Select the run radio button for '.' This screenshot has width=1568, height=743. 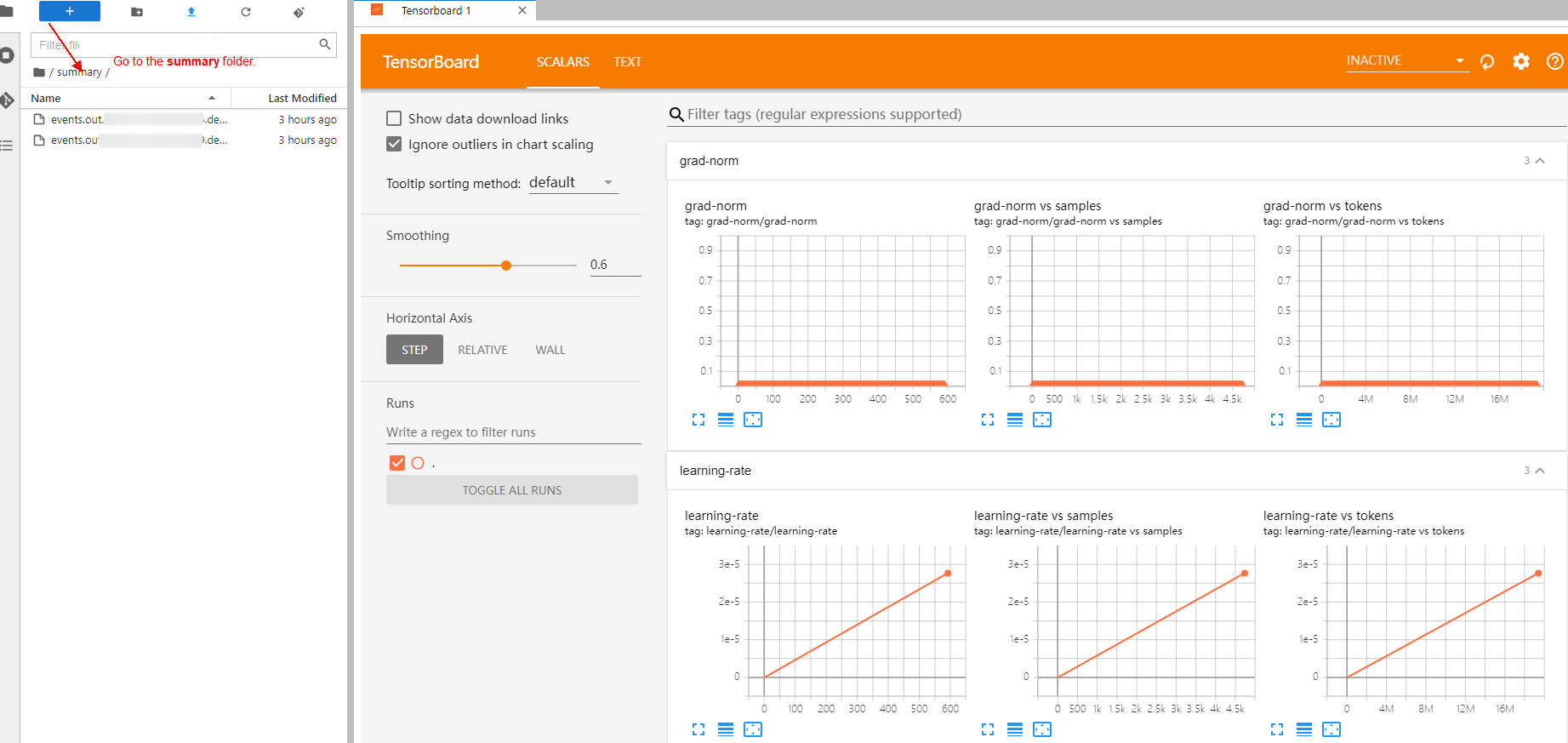tap(418, 463)
